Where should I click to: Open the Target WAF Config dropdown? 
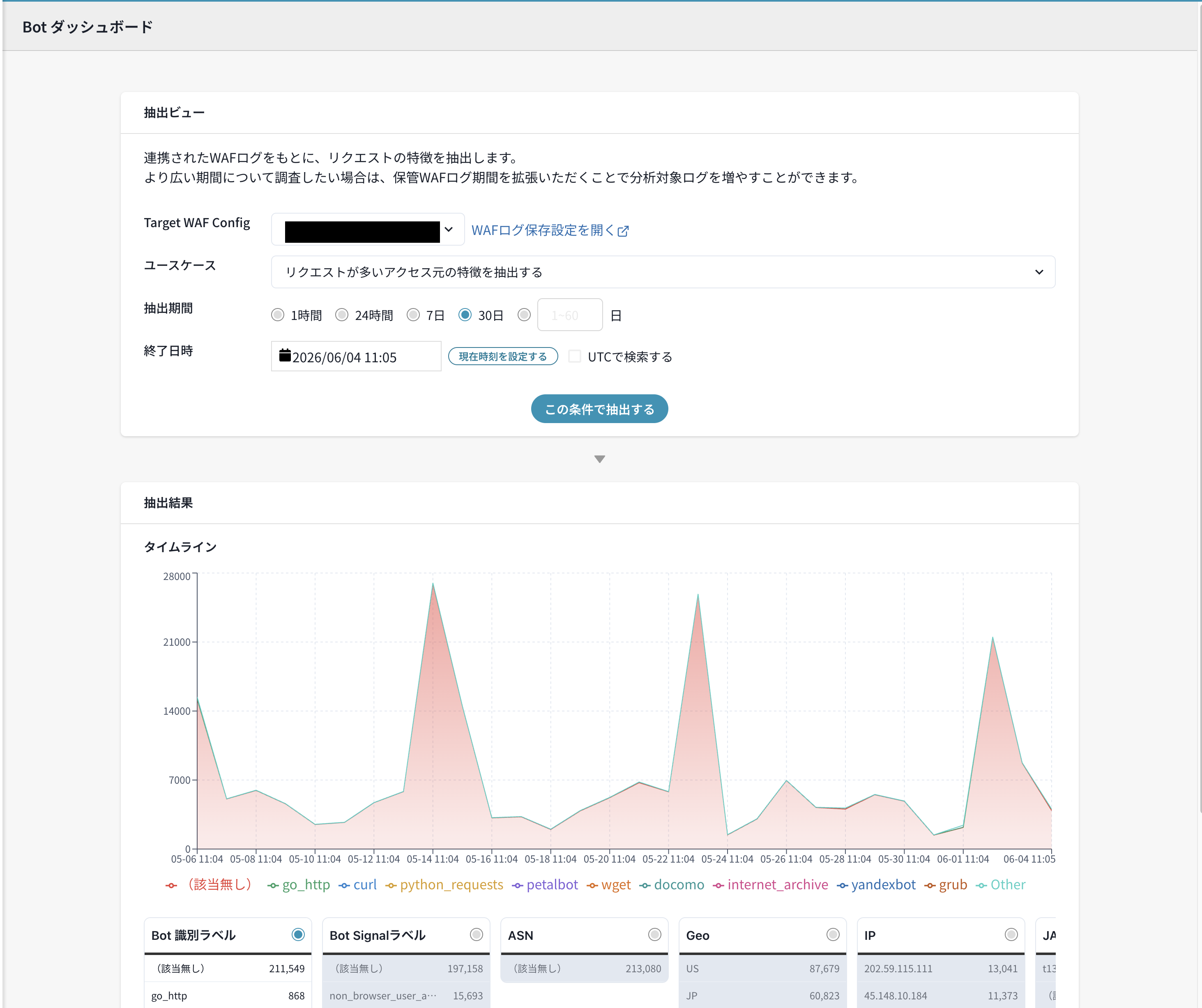pyautogui.click(x=368, y=230)
